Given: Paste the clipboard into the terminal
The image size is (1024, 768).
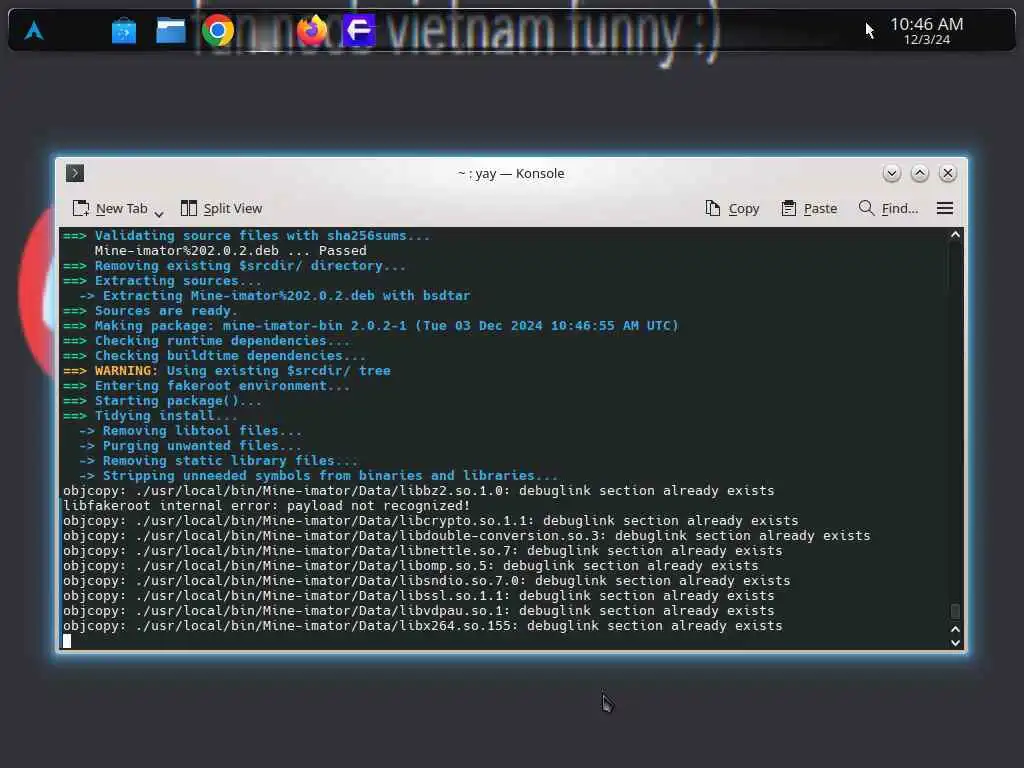Looking at the screenshot, I should [809, 208].
